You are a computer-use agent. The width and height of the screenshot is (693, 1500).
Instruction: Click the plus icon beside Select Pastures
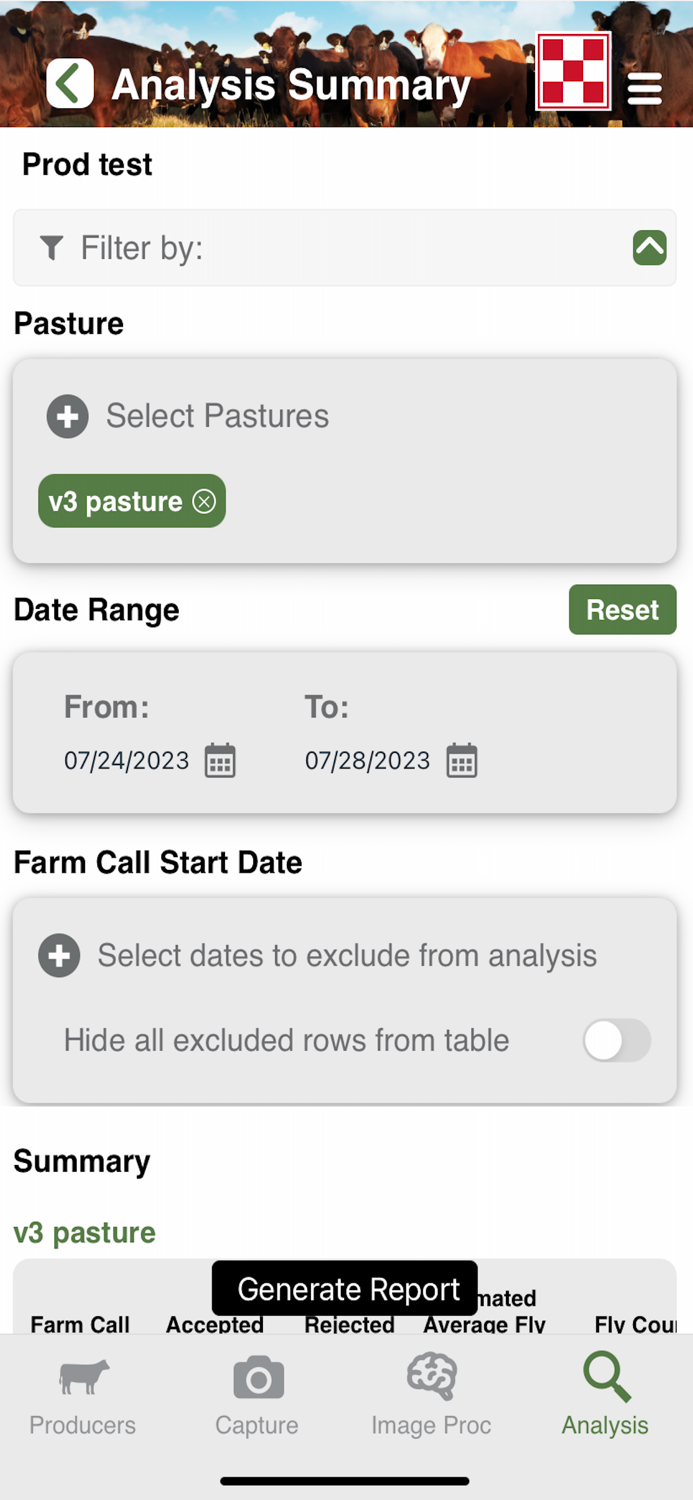pos(68,416)
